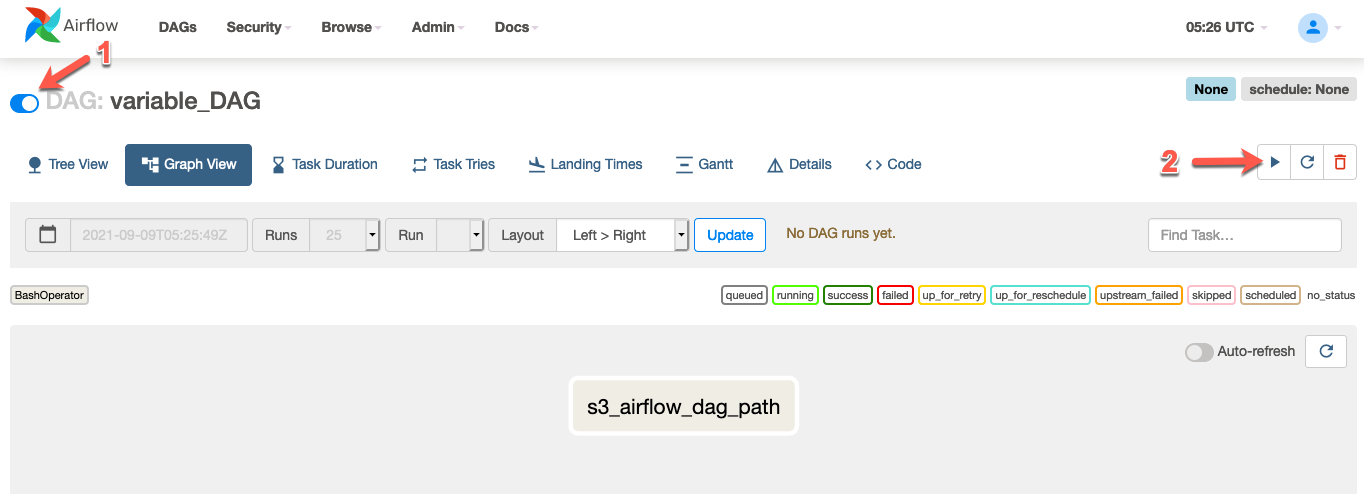Expand the Layout Left > Right dropdown
Image resolution: width=1364 pixels, height=494 pixels.
click(x=622, y=235)
